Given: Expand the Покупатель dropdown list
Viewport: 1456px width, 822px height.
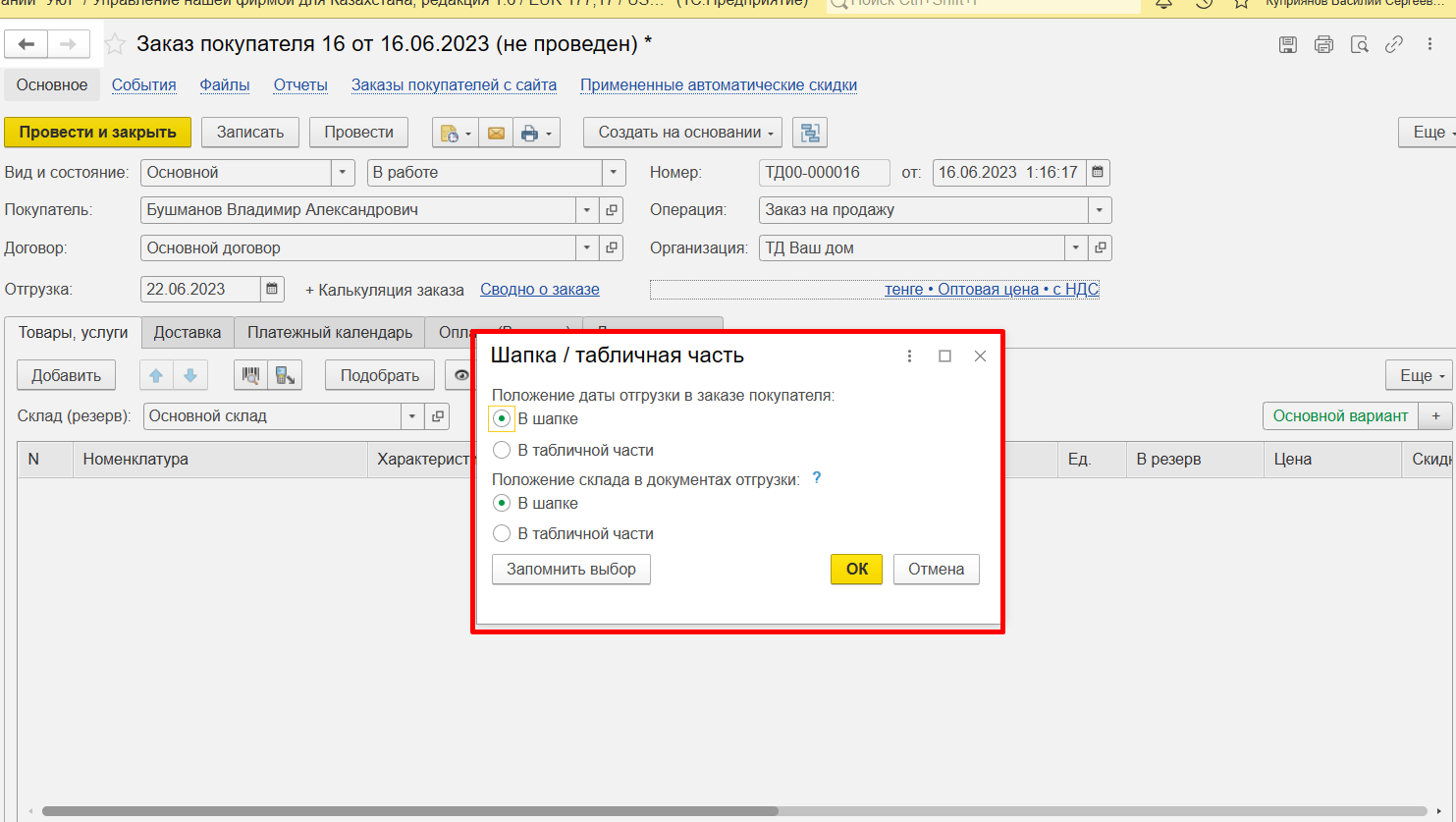Looking at the screenshot, I should [x=587, y=210].
